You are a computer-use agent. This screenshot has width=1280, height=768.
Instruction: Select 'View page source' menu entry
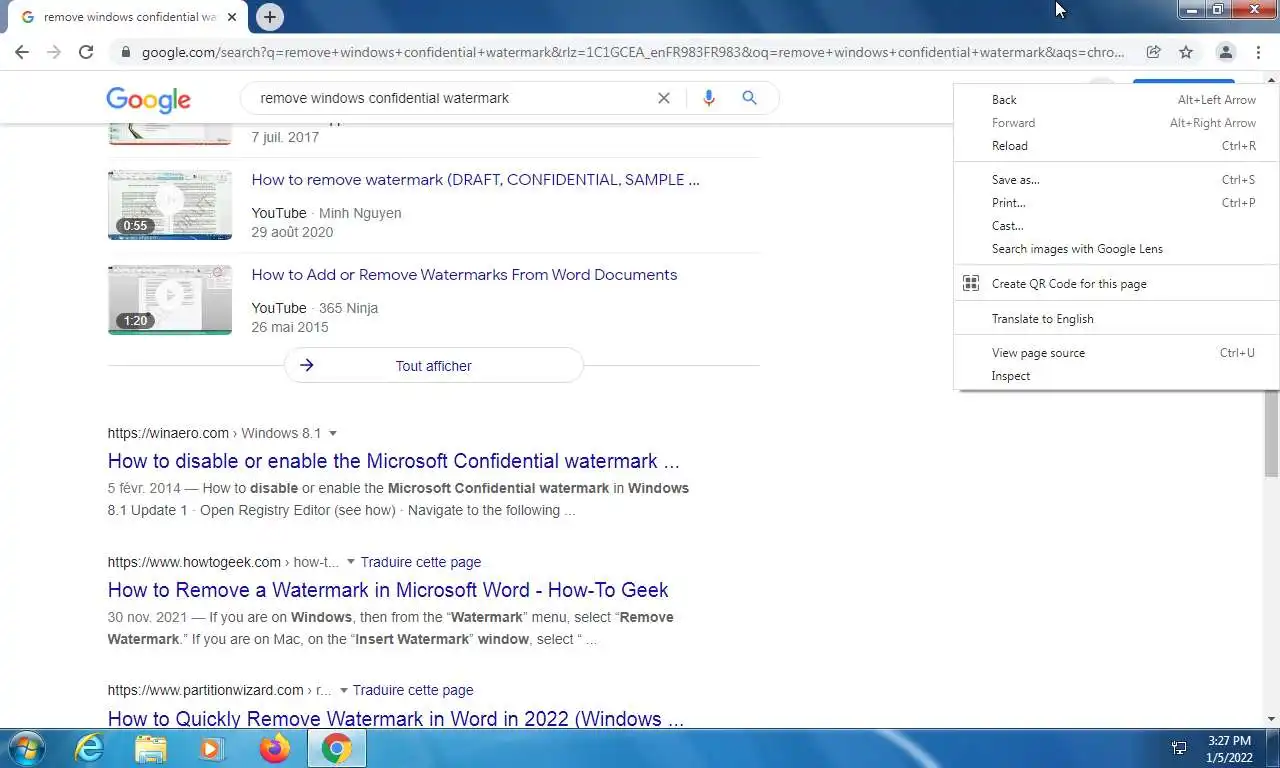coord(1116,353)
